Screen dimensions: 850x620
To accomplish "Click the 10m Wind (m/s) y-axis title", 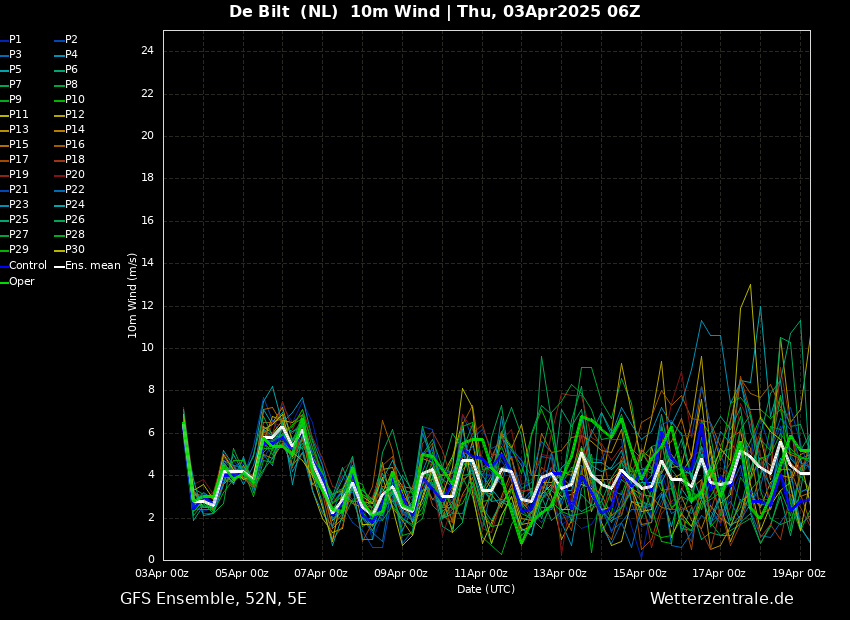I will 133,295.
